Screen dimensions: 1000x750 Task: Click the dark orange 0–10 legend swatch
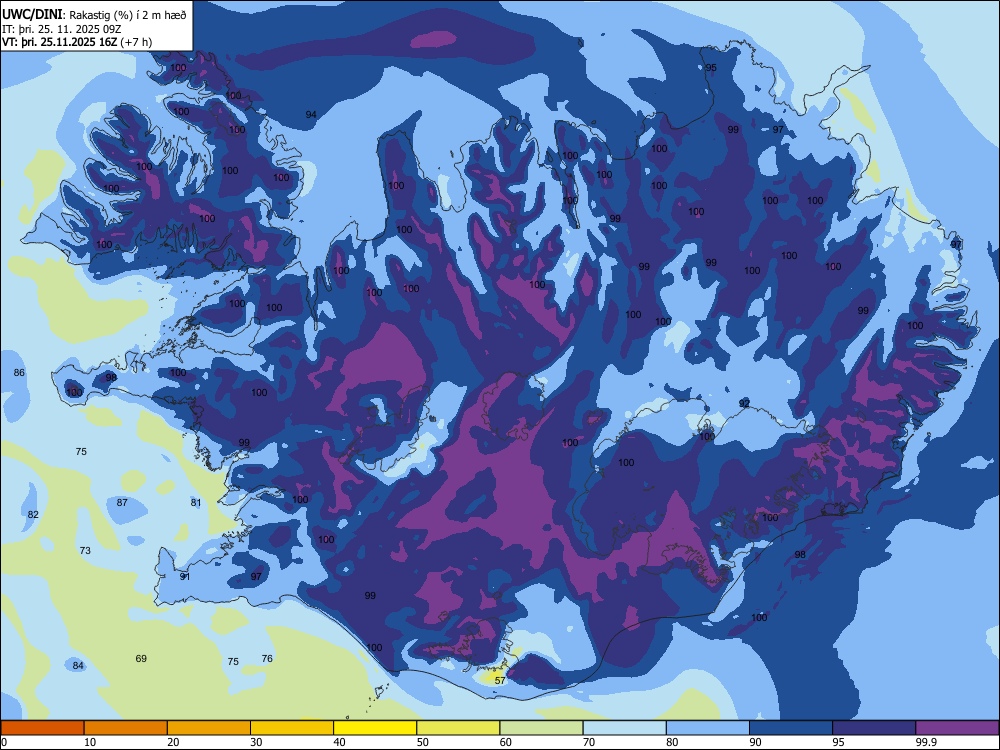tap(42, 728)
